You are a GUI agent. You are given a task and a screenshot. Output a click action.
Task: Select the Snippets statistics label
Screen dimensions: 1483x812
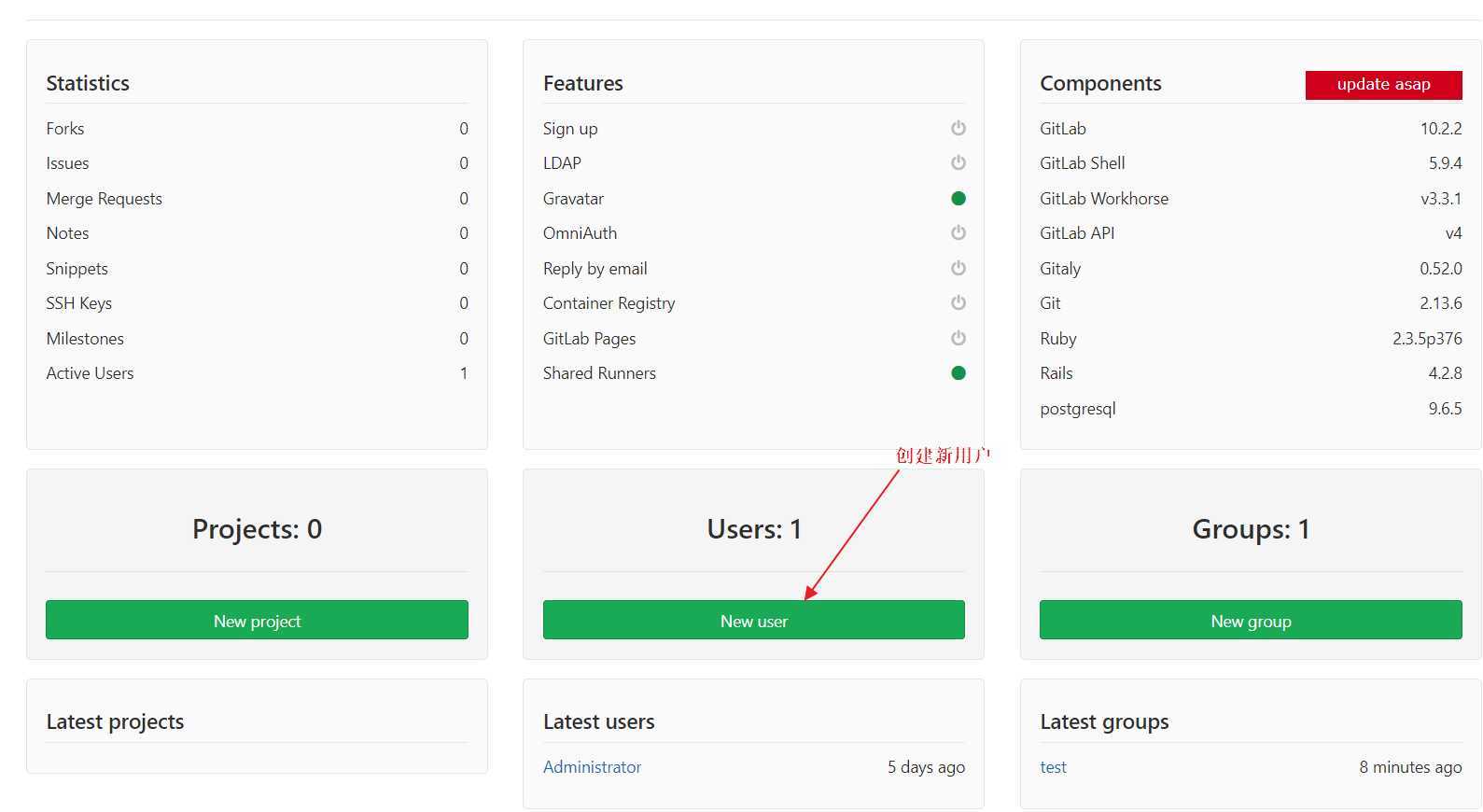click(77, 268)
